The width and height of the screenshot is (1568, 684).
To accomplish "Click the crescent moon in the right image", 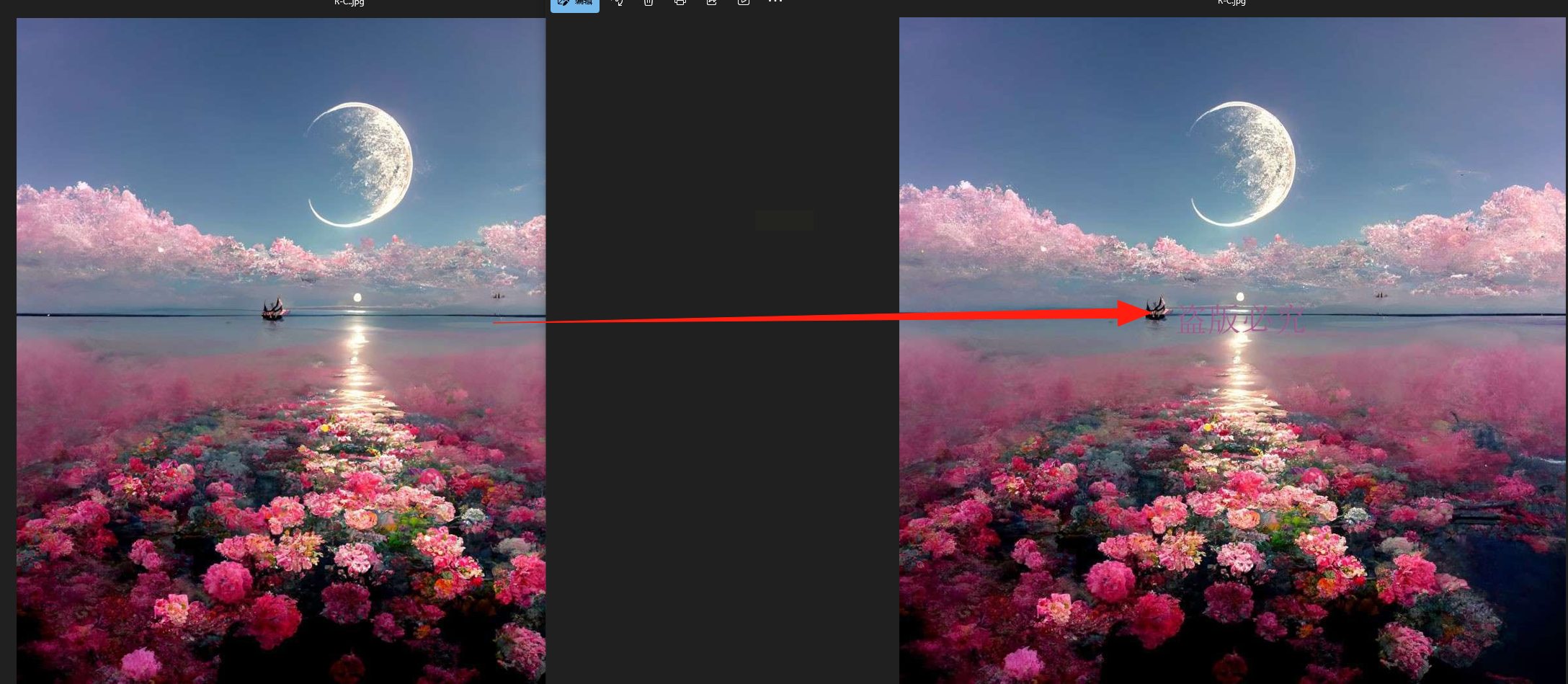I will (1242, 164).
